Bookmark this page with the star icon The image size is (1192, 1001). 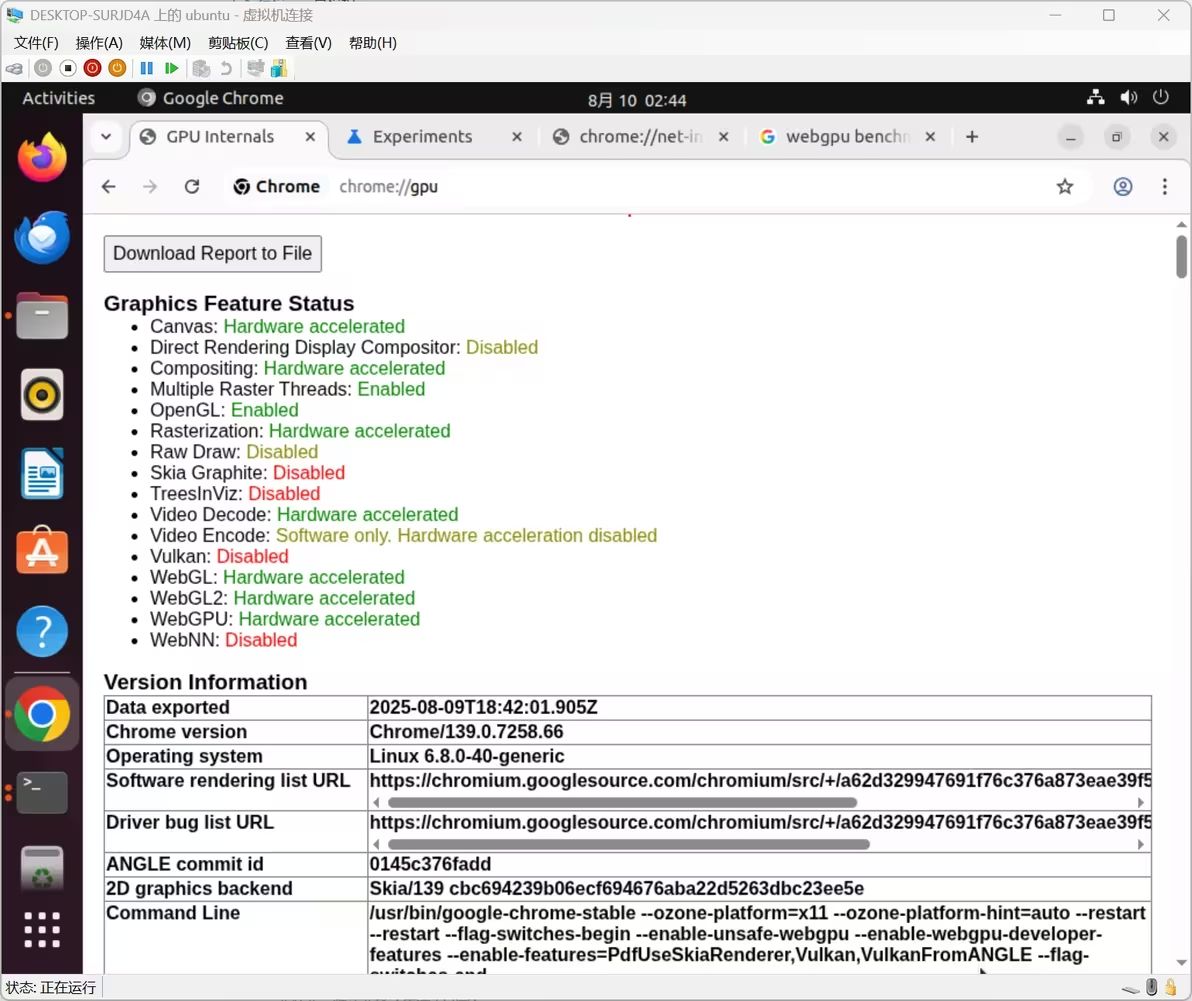[1064, 187]
